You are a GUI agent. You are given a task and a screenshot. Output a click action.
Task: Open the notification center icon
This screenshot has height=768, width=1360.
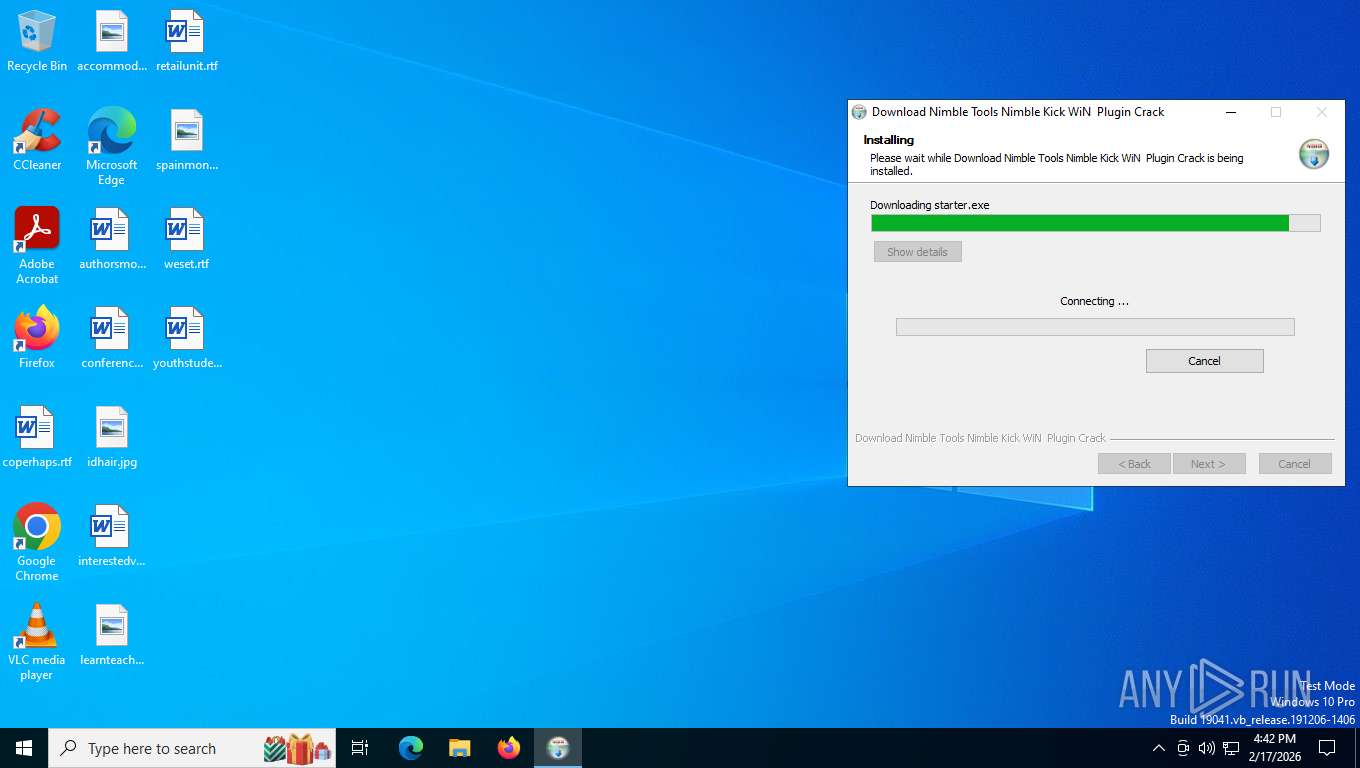tap(1327, 748)
